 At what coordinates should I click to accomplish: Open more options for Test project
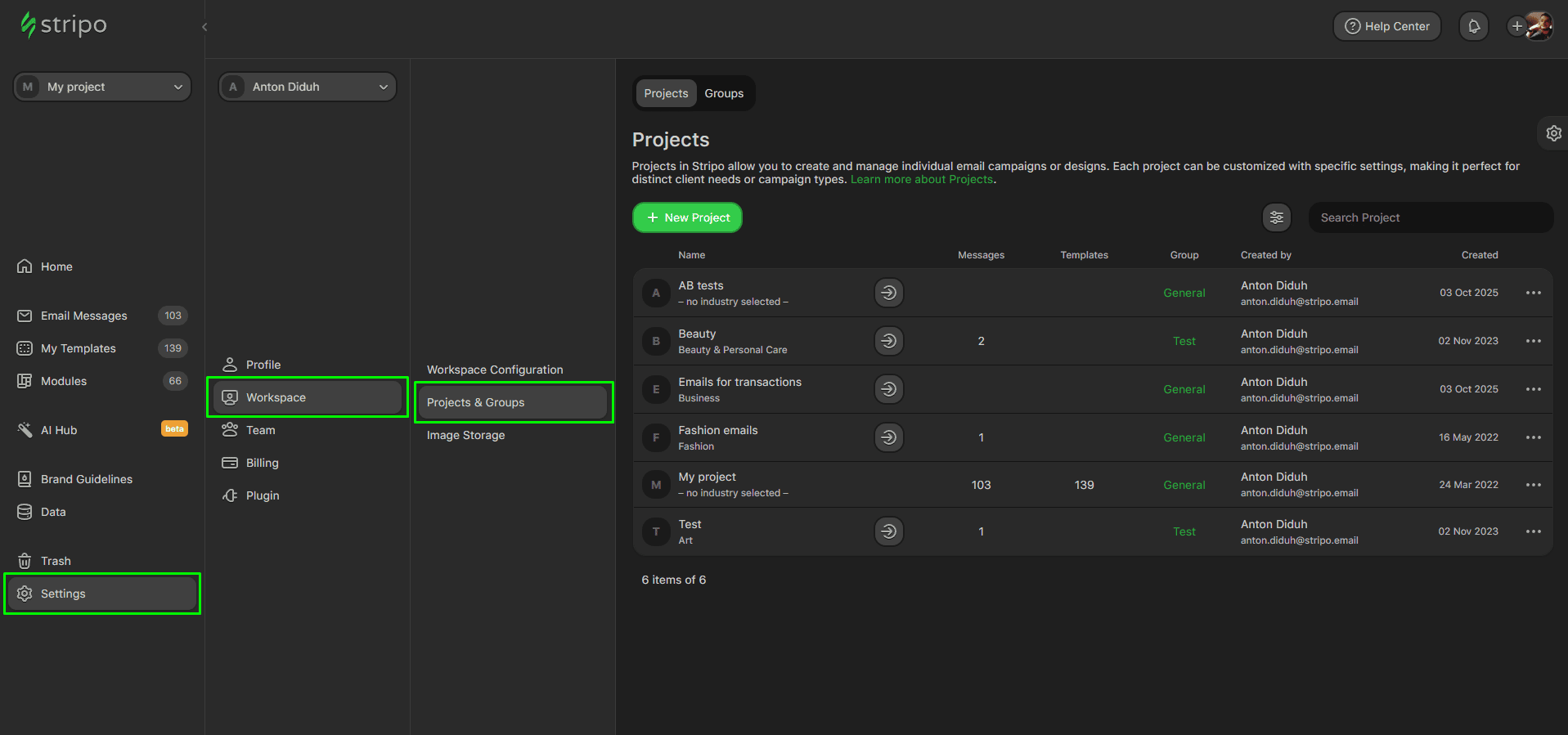(x=1533, y=531)
